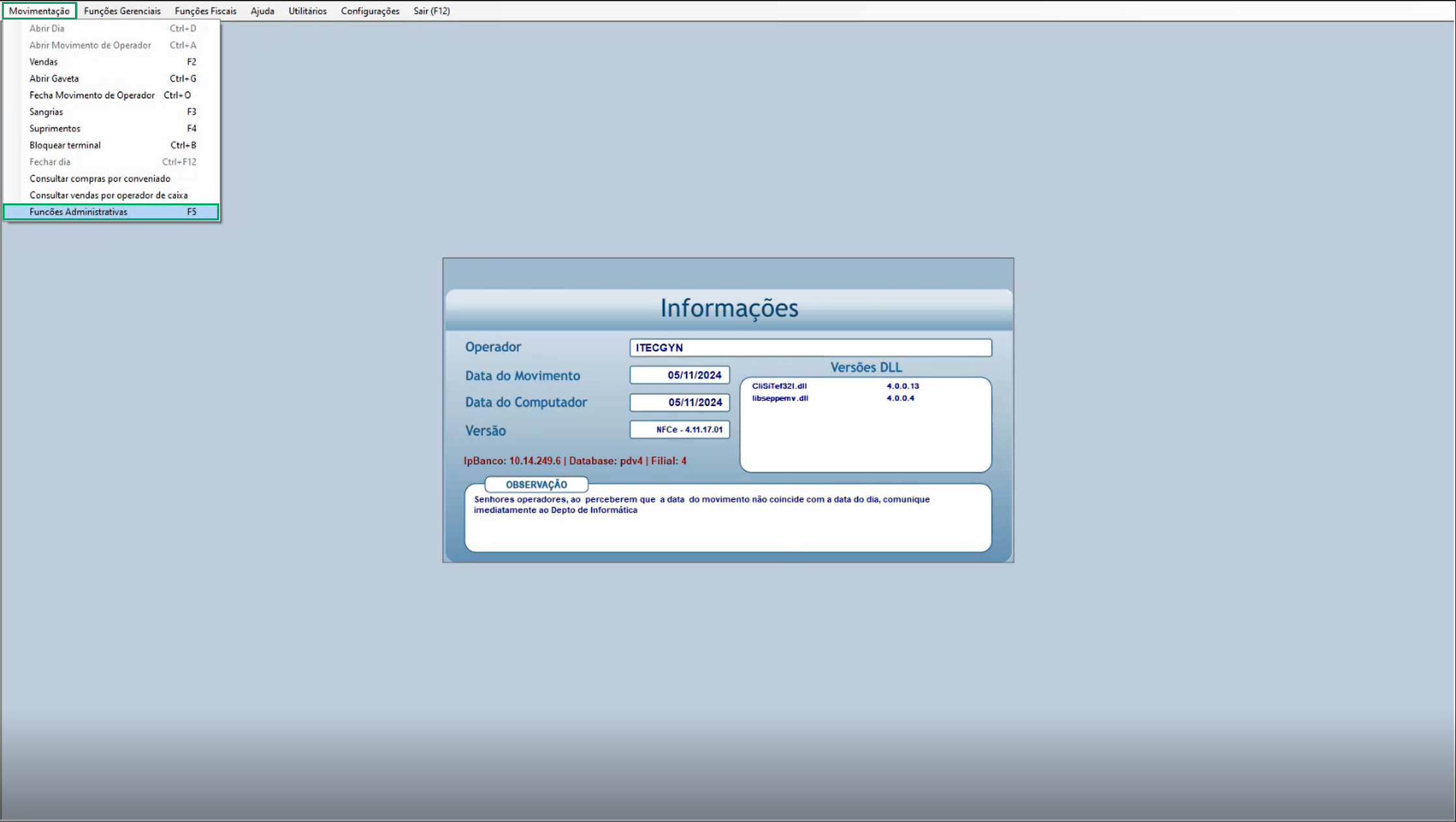
Task: Click the Data do Computador field
Action: coord(679,402)
